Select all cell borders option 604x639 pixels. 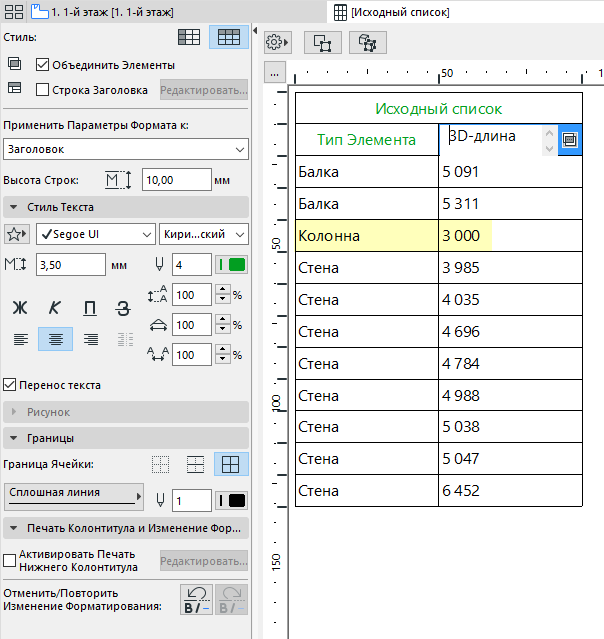(x=233, y=464)
